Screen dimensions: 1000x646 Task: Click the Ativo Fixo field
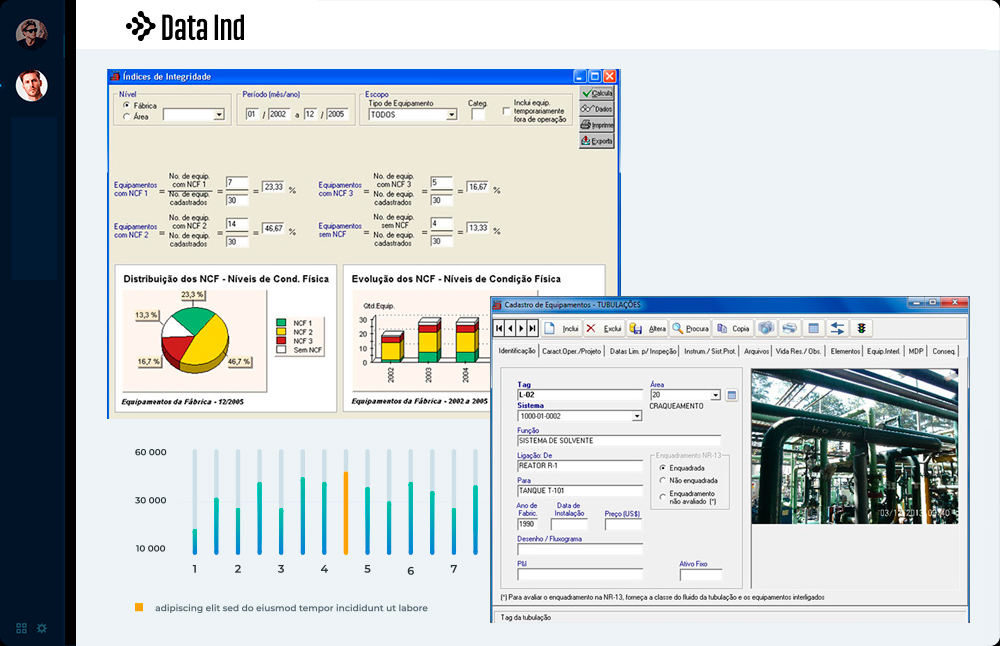701,575
